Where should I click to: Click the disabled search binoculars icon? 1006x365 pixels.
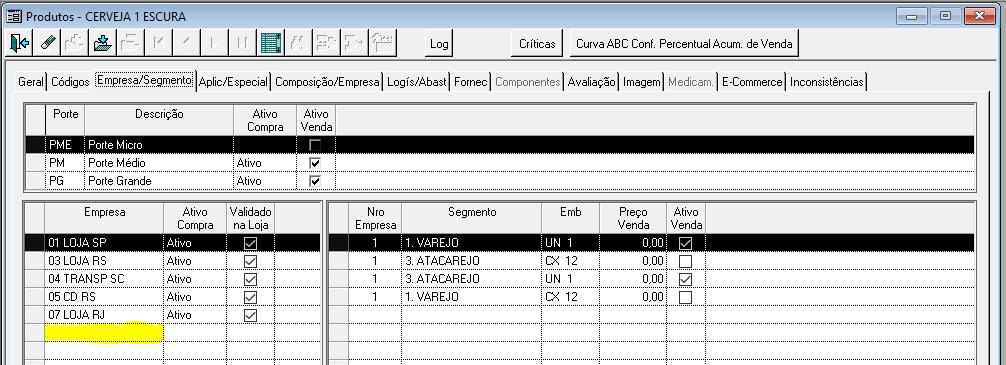pos(298,44)
